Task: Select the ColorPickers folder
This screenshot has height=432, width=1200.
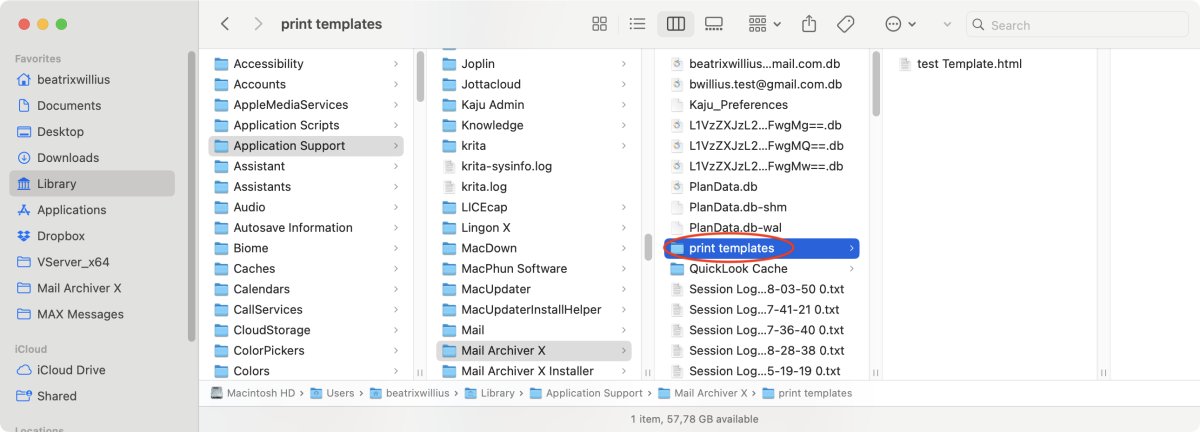Action: pyautogui.click(x=306, y=351)
